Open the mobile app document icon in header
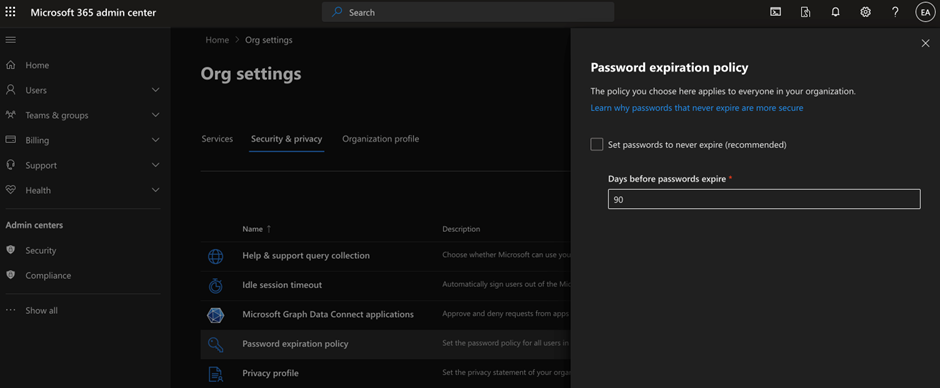 point(805,12)
